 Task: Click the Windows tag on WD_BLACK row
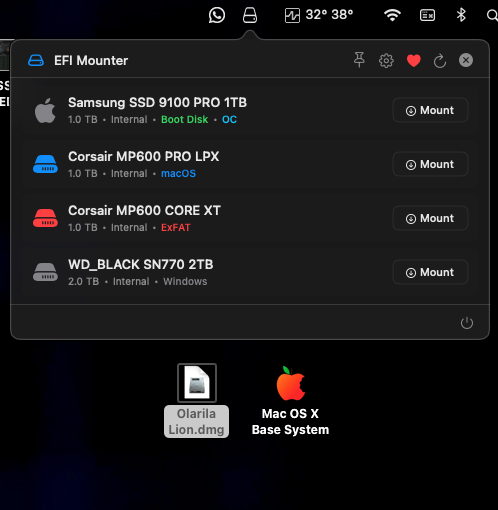pos(185,281)
